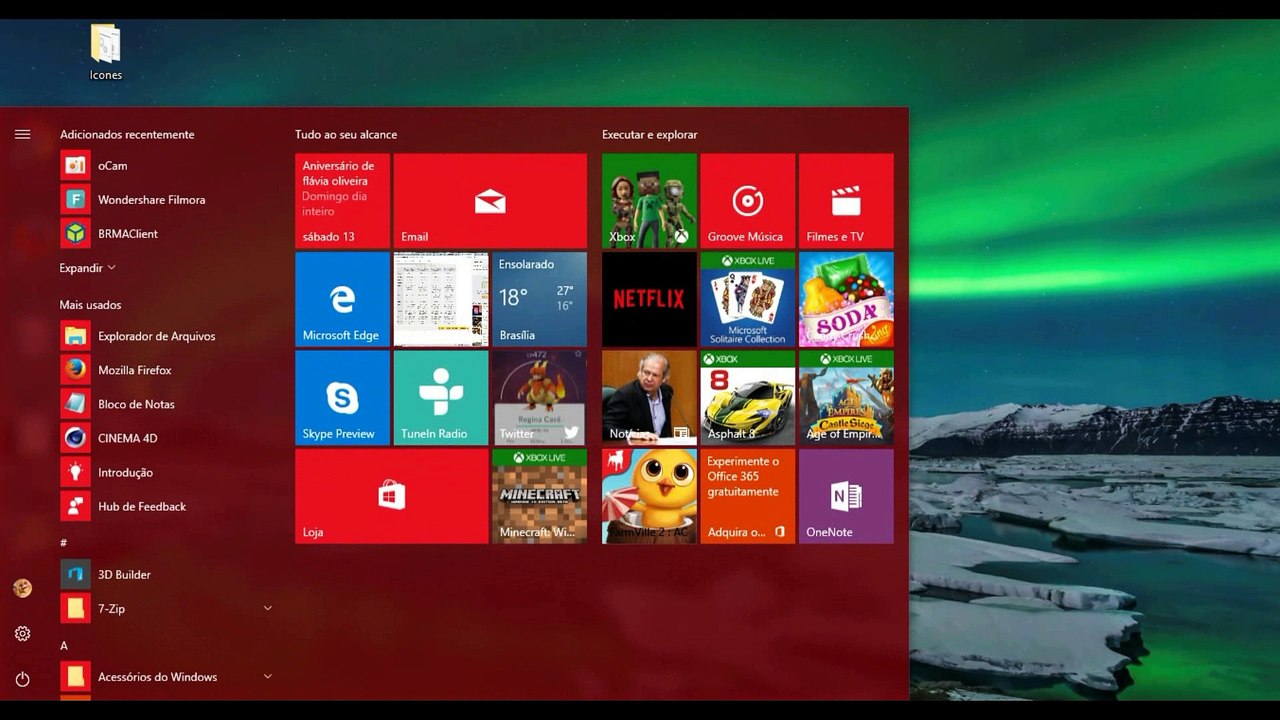Launch the Netflix tile
Viewport: 1280px width, 720px height.
(649, 299)
